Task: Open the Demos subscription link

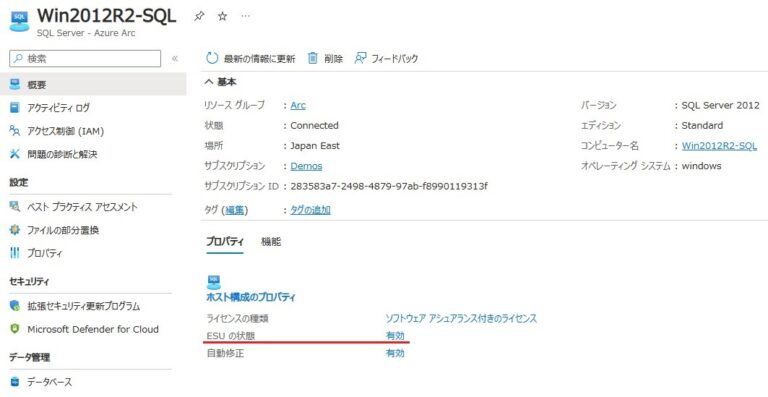Action: [x=306, y=165]
